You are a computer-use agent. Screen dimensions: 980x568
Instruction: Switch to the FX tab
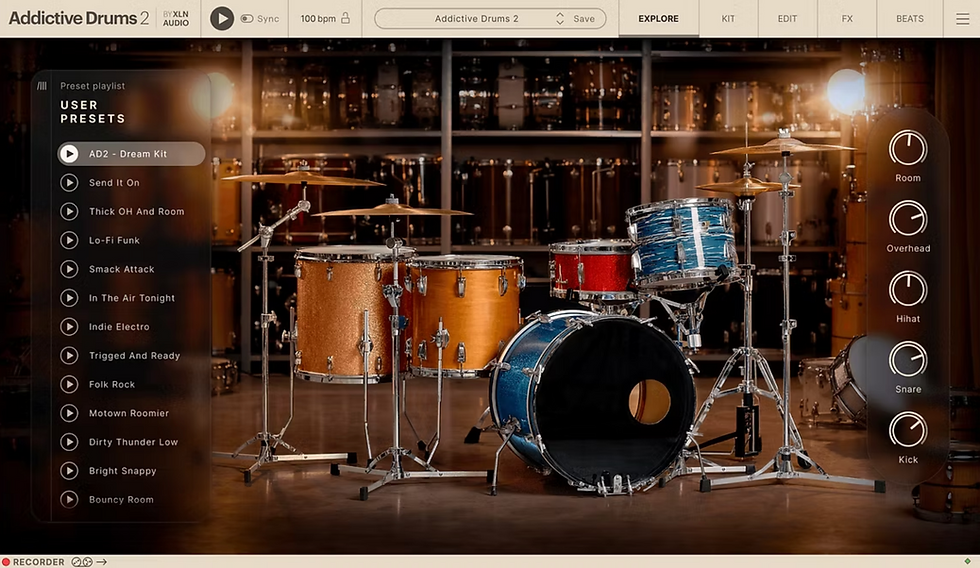click(847, 19)
